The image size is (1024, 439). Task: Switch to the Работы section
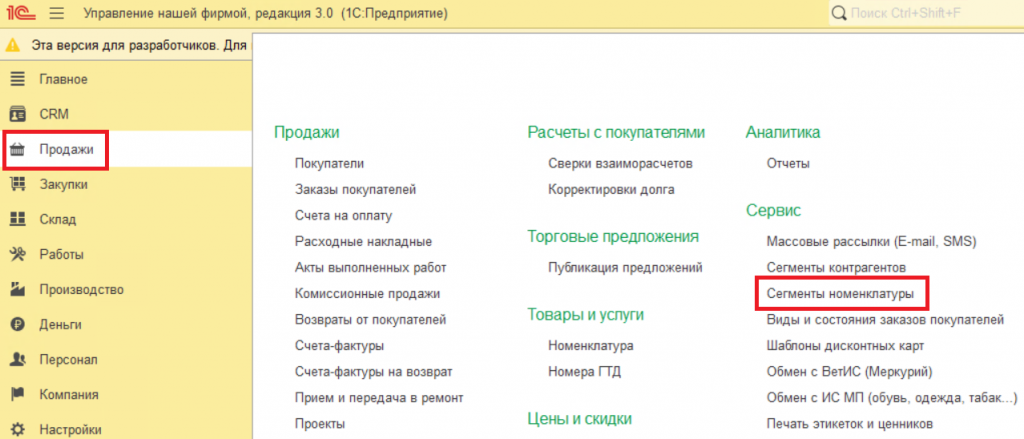point(61,254)
